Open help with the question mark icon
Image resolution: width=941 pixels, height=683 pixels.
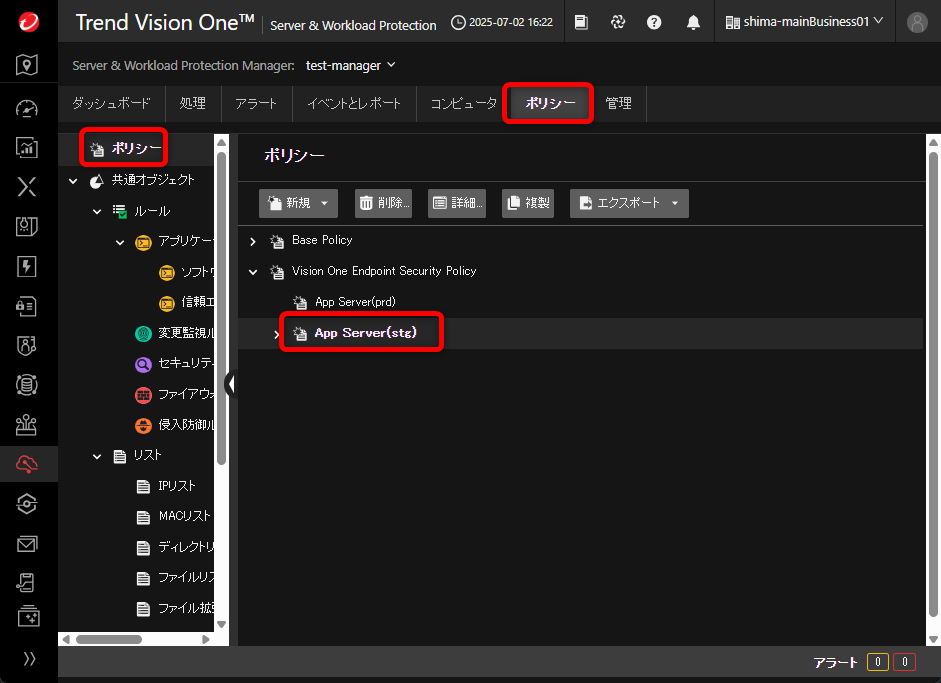click(x=654, y=22)
